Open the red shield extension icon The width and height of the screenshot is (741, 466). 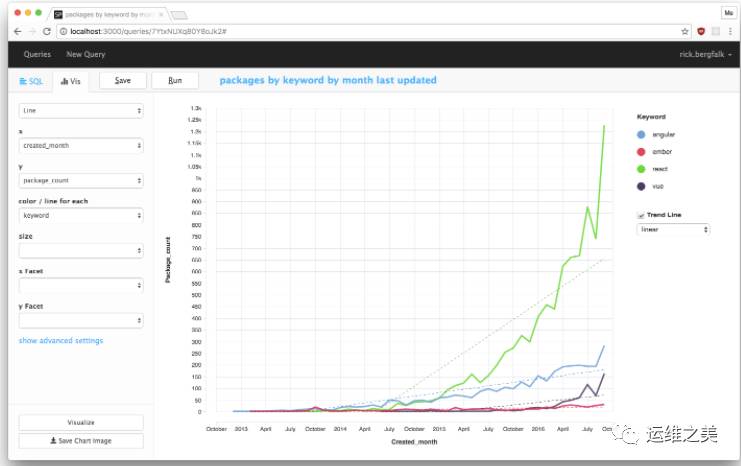(701, 31)
